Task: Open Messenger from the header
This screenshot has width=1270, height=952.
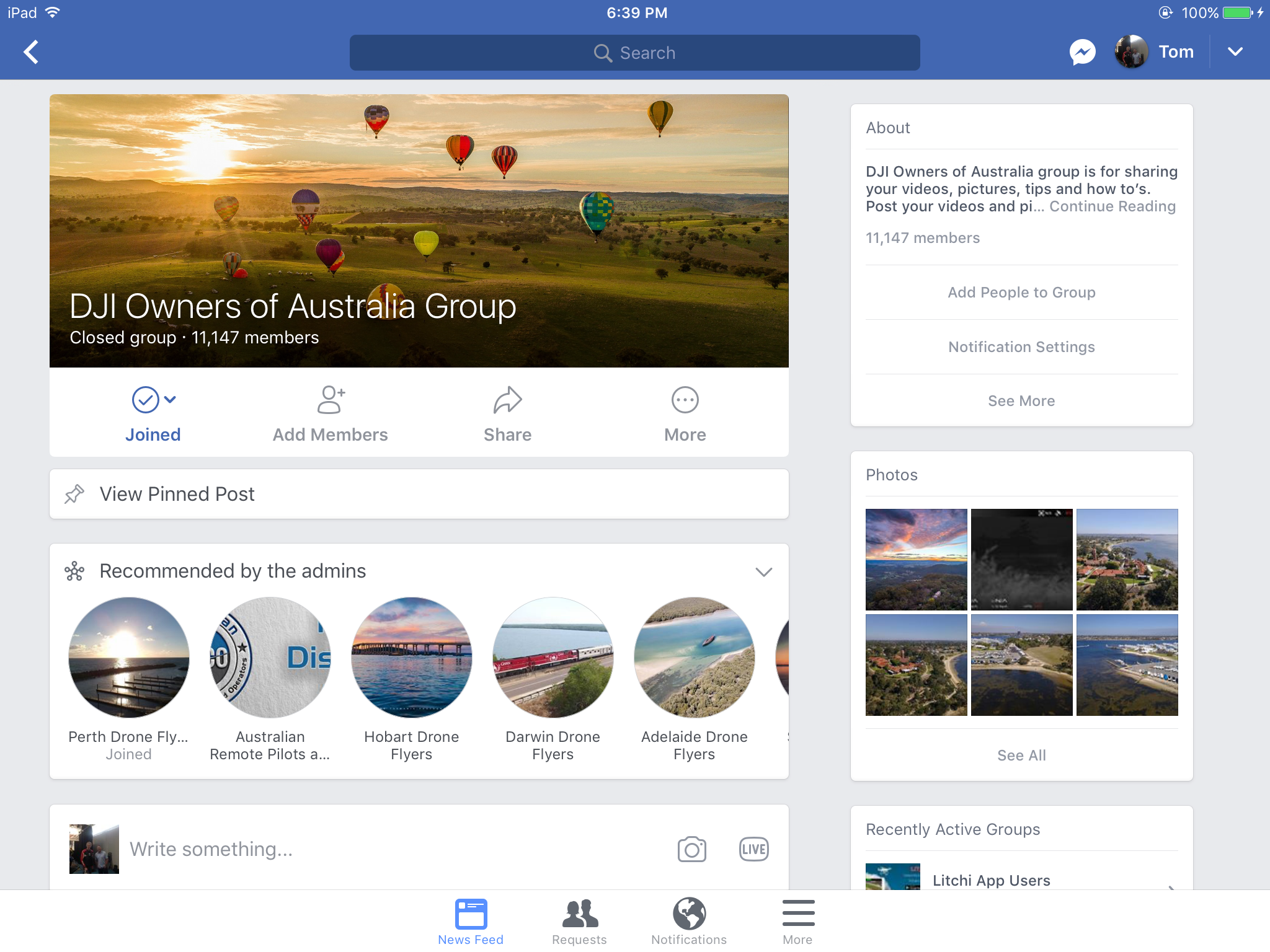Action: click(x=1082, y=52)
